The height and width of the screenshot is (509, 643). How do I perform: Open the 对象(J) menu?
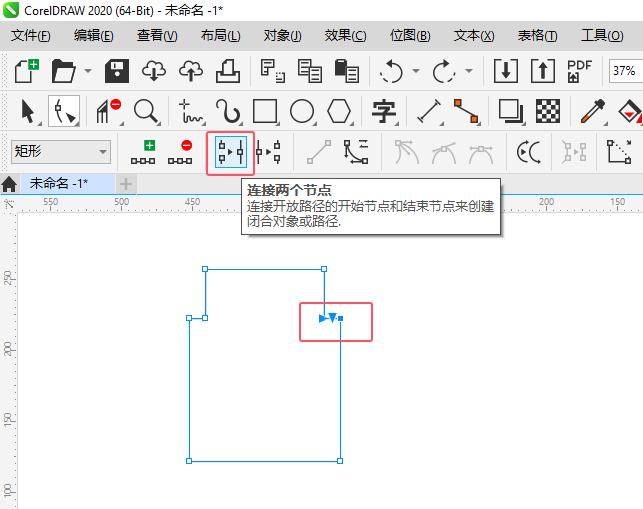282,36
